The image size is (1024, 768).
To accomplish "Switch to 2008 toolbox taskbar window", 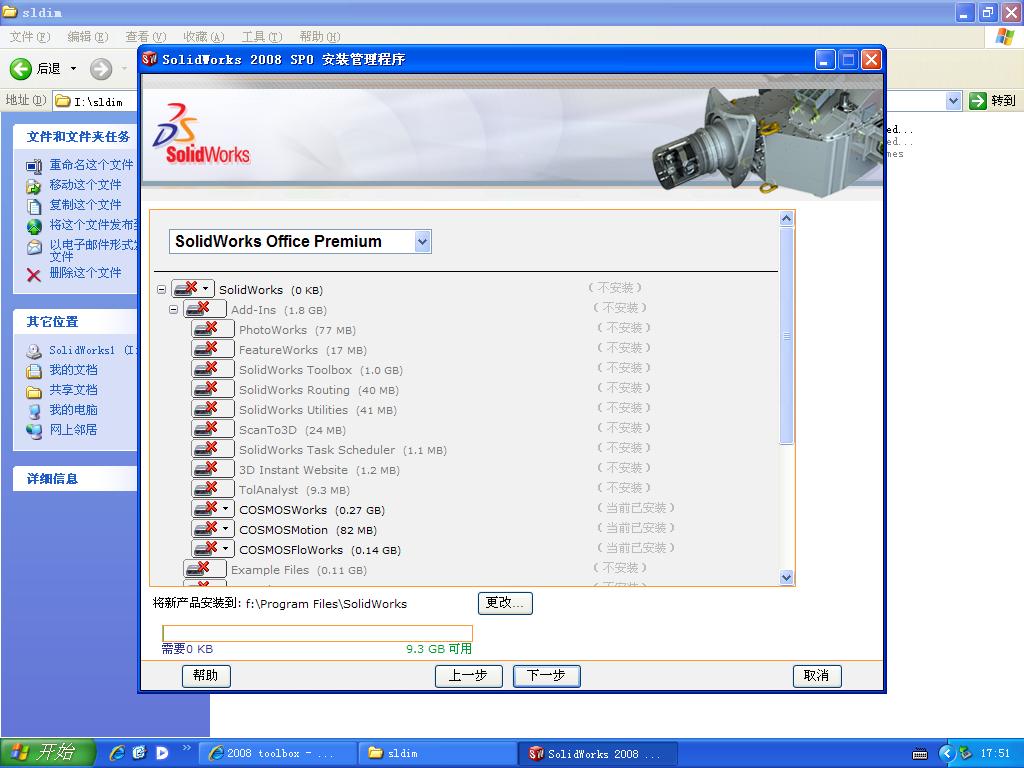I will click(x=278, y=753).
